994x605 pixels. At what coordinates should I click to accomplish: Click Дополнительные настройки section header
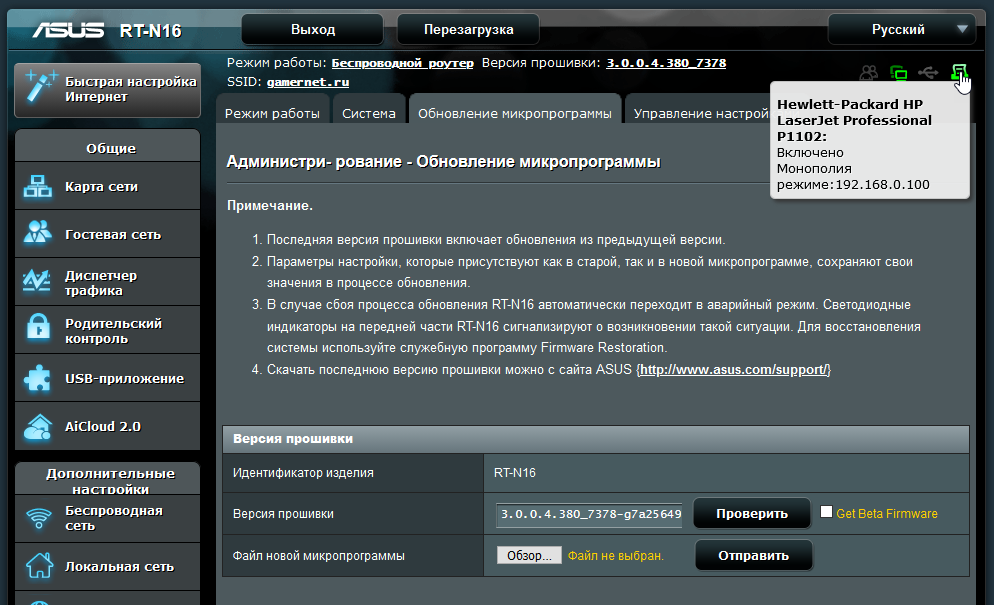pos(110,479)
